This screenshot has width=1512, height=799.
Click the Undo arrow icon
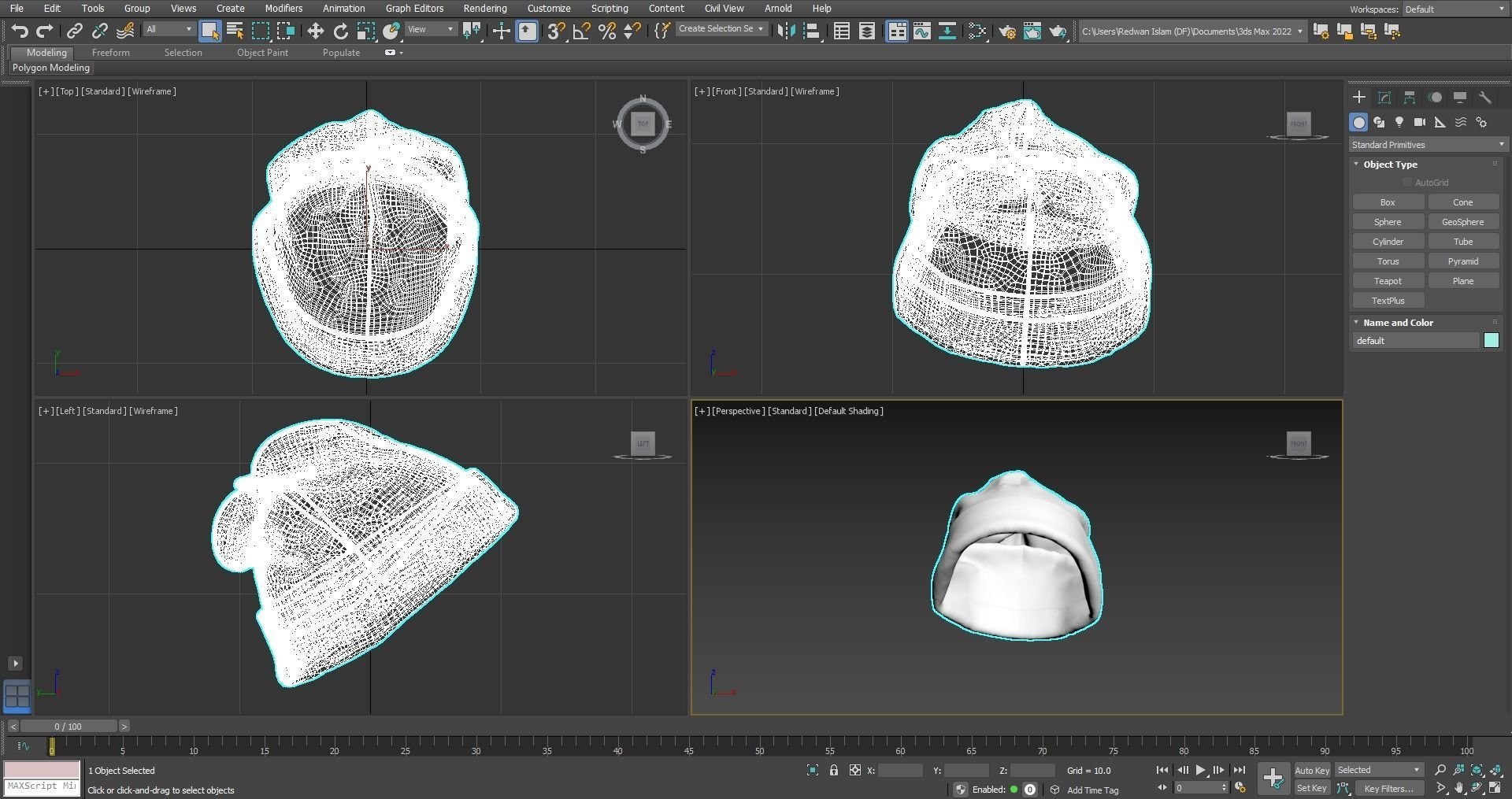tap(20, 31)
